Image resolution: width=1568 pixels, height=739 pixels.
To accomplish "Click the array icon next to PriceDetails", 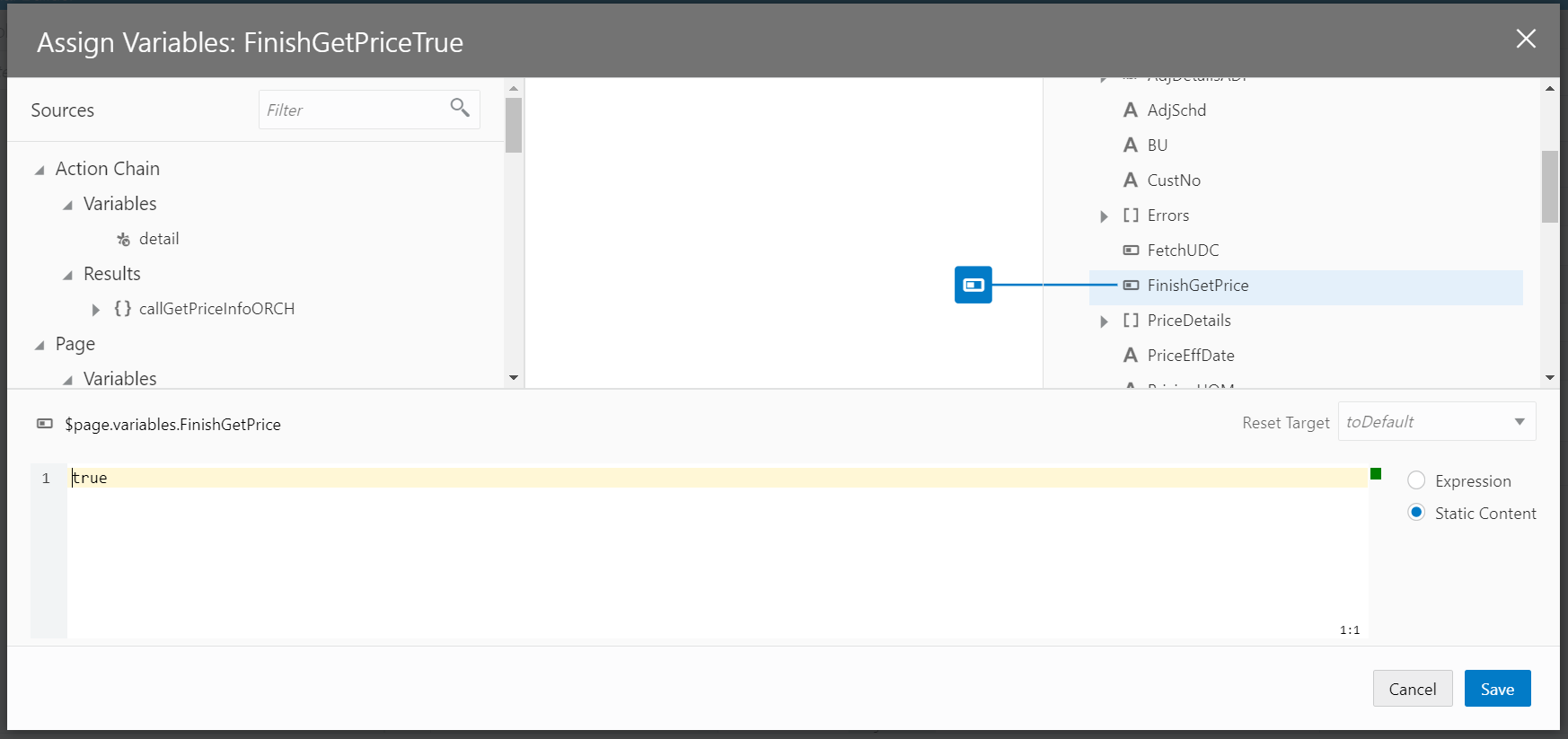I will tap(1131, 321).
